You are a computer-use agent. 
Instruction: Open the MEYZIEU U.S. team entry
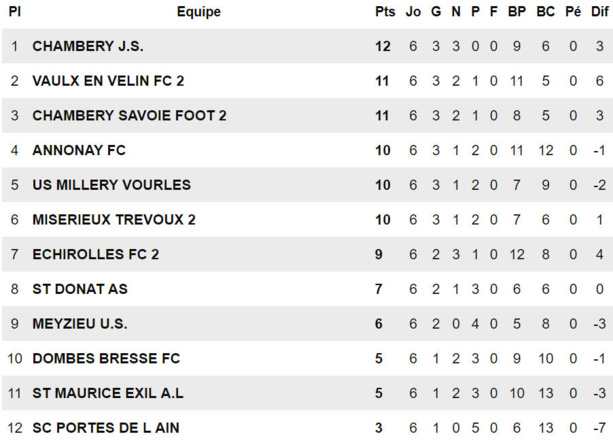click(x=80, y=324)
